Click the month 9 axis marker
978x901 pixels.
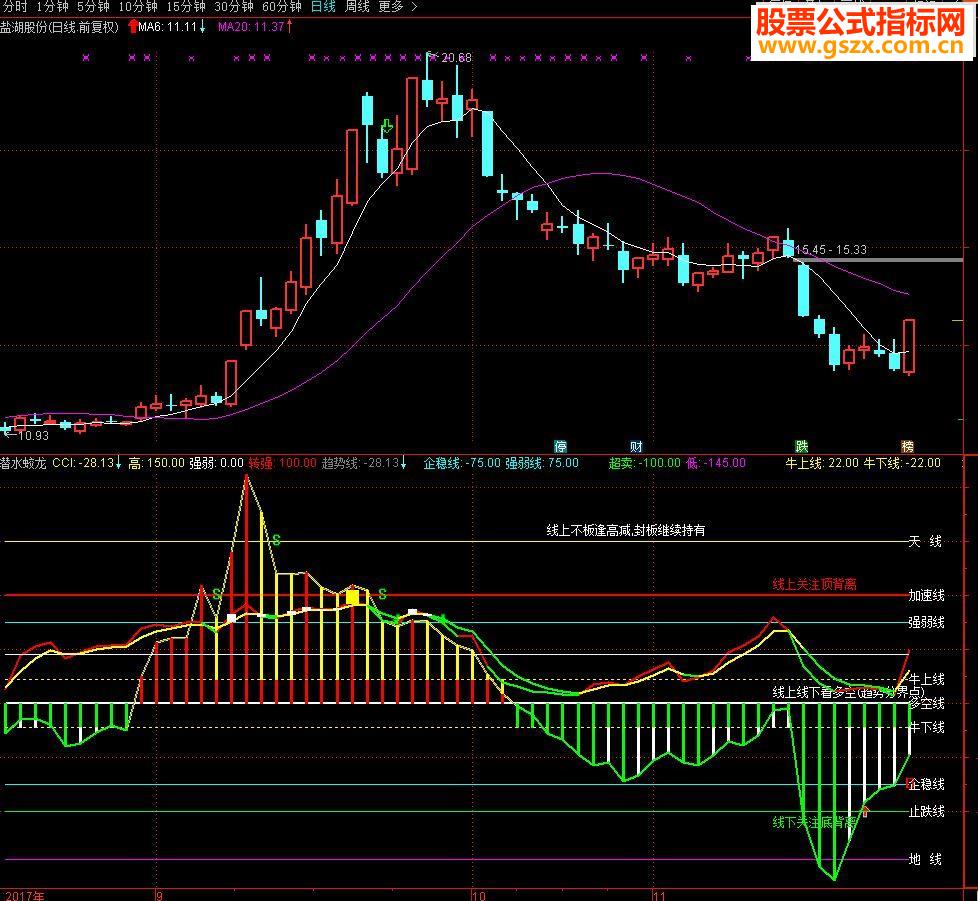[160, 895]
